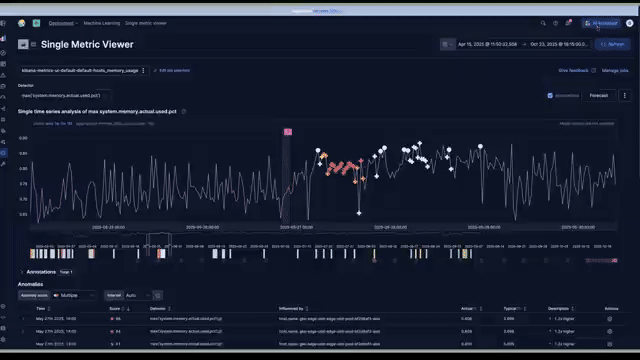Click the pink annotation marker on chart
Image resolution: width=640 pixels, height=360 pixels.
point(288,132)
